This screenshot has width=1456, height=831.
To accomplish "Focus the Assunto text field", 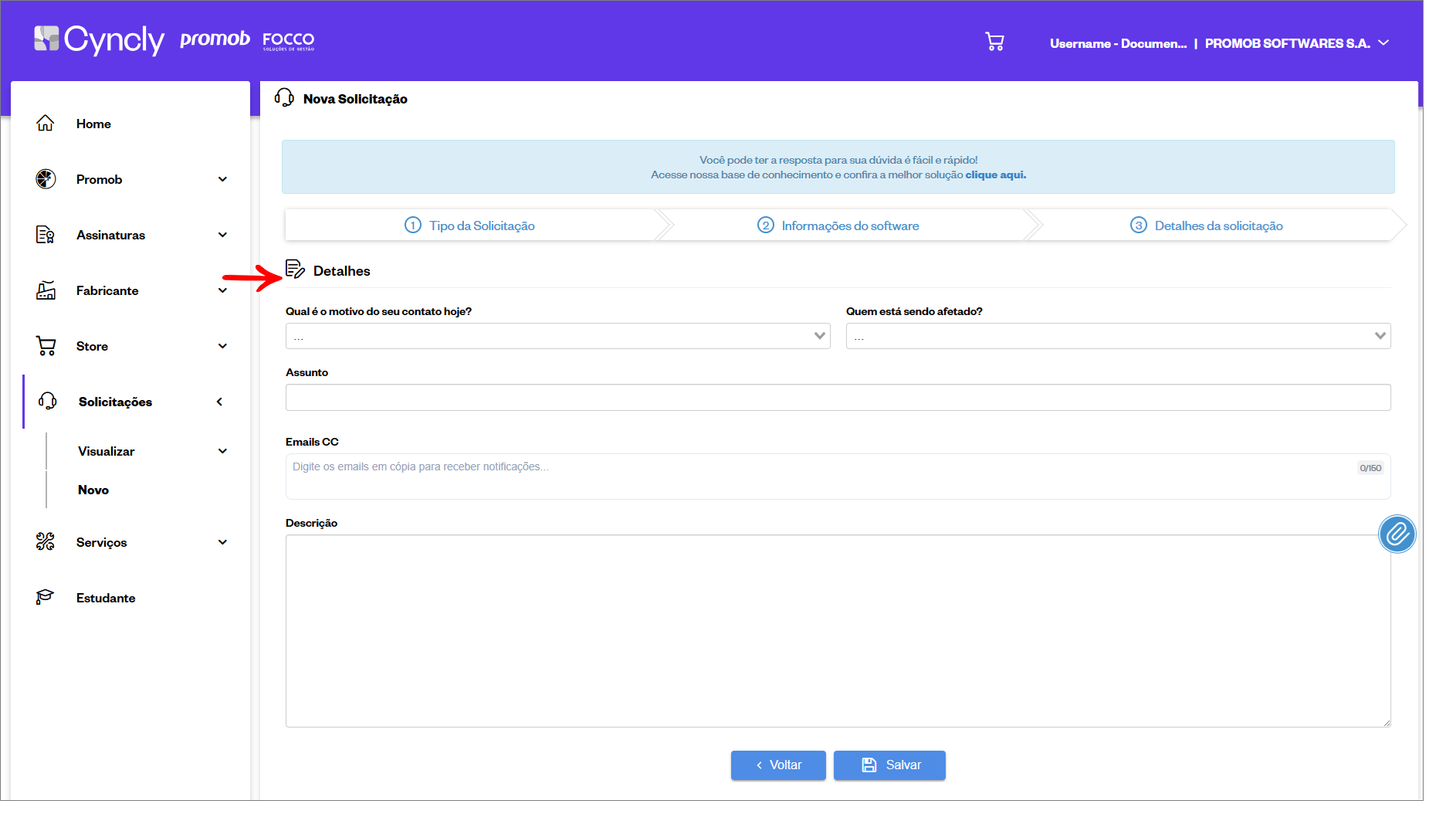I will click(838, 398).
